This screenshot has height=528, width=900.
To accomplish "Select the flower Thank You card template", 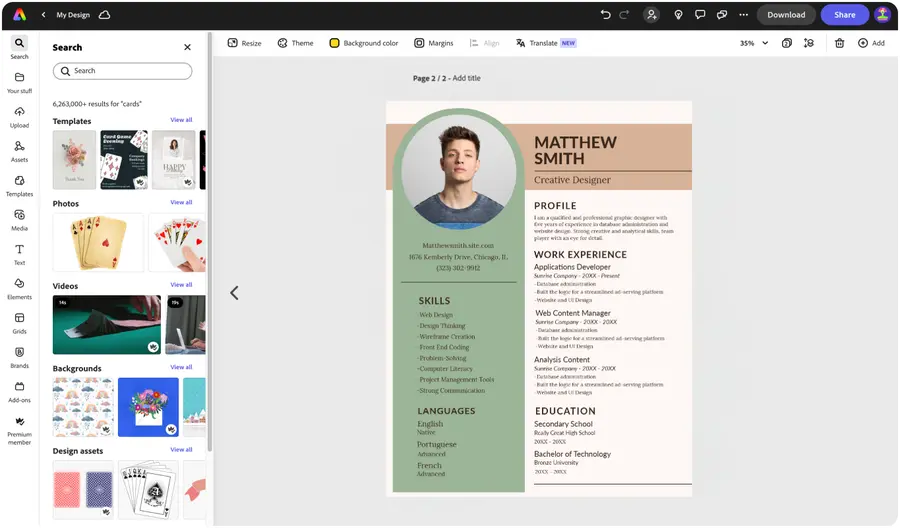I will tap(74, 160).
